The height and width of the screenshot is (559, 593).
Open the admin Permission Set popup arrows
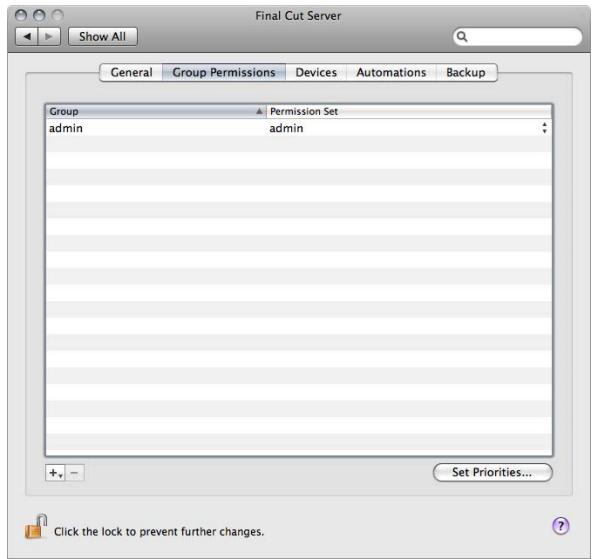tap(544, 128)
